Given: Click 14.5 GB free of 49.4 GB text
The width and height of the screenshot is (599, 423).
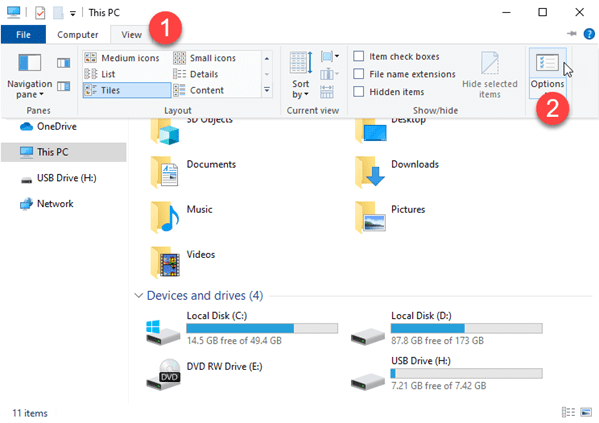Looking at the screenshot, I should click(x=234, y=340).
